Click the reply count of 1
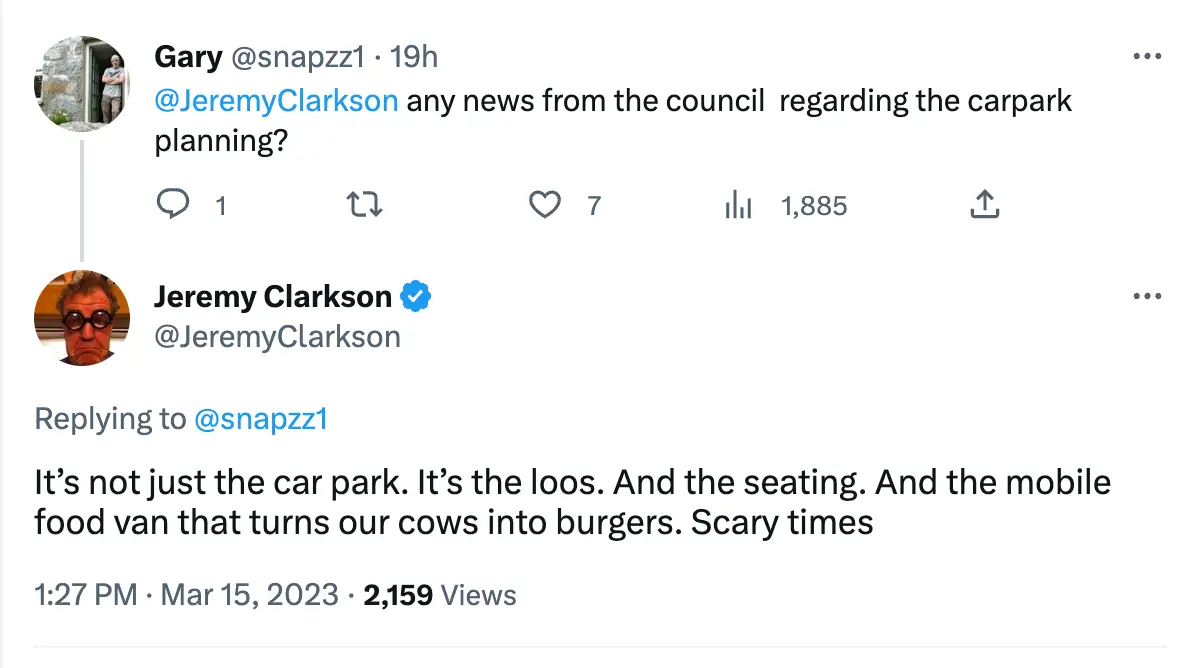 [x=222, y=205]
